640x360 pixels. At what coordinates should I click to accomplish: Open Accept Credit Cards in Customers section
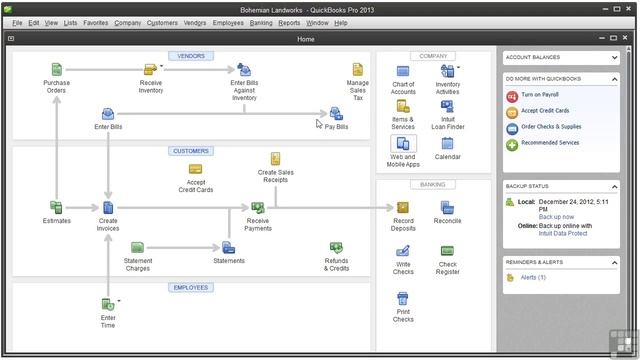pyautogui.click(x=196, y=169)
